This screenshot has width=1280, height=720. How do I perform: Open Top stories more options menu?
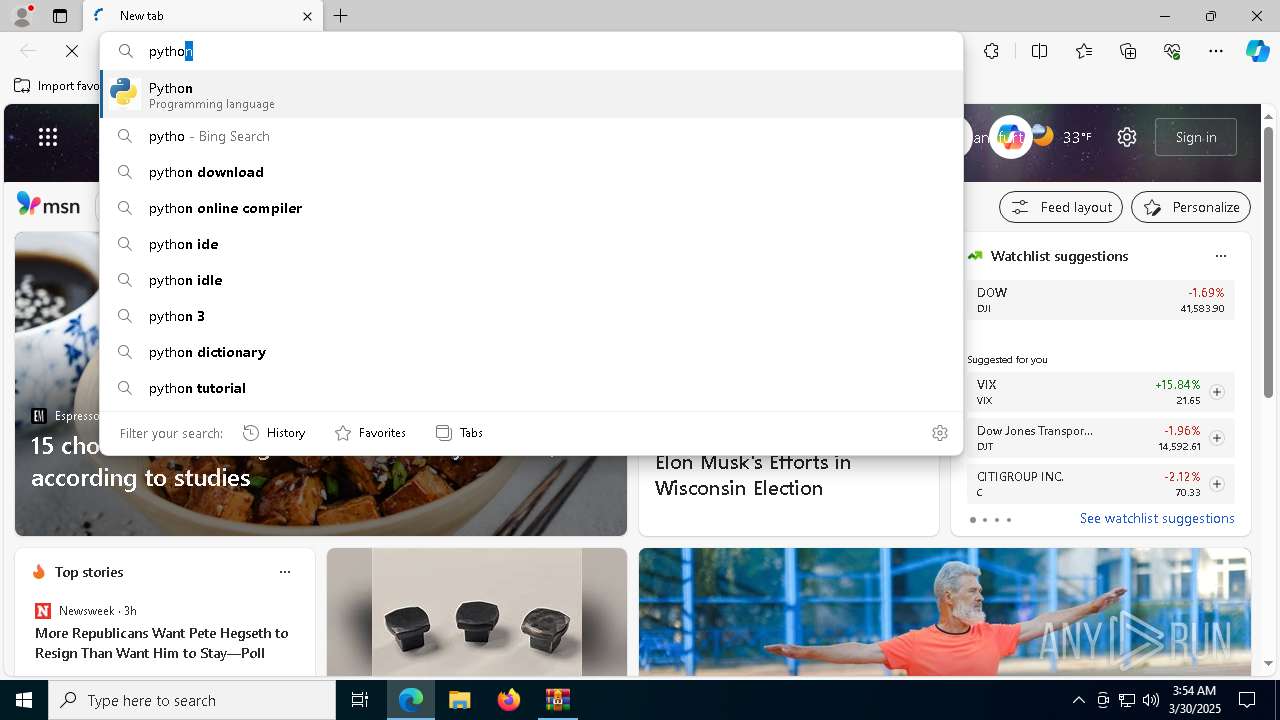pos(285,572)
